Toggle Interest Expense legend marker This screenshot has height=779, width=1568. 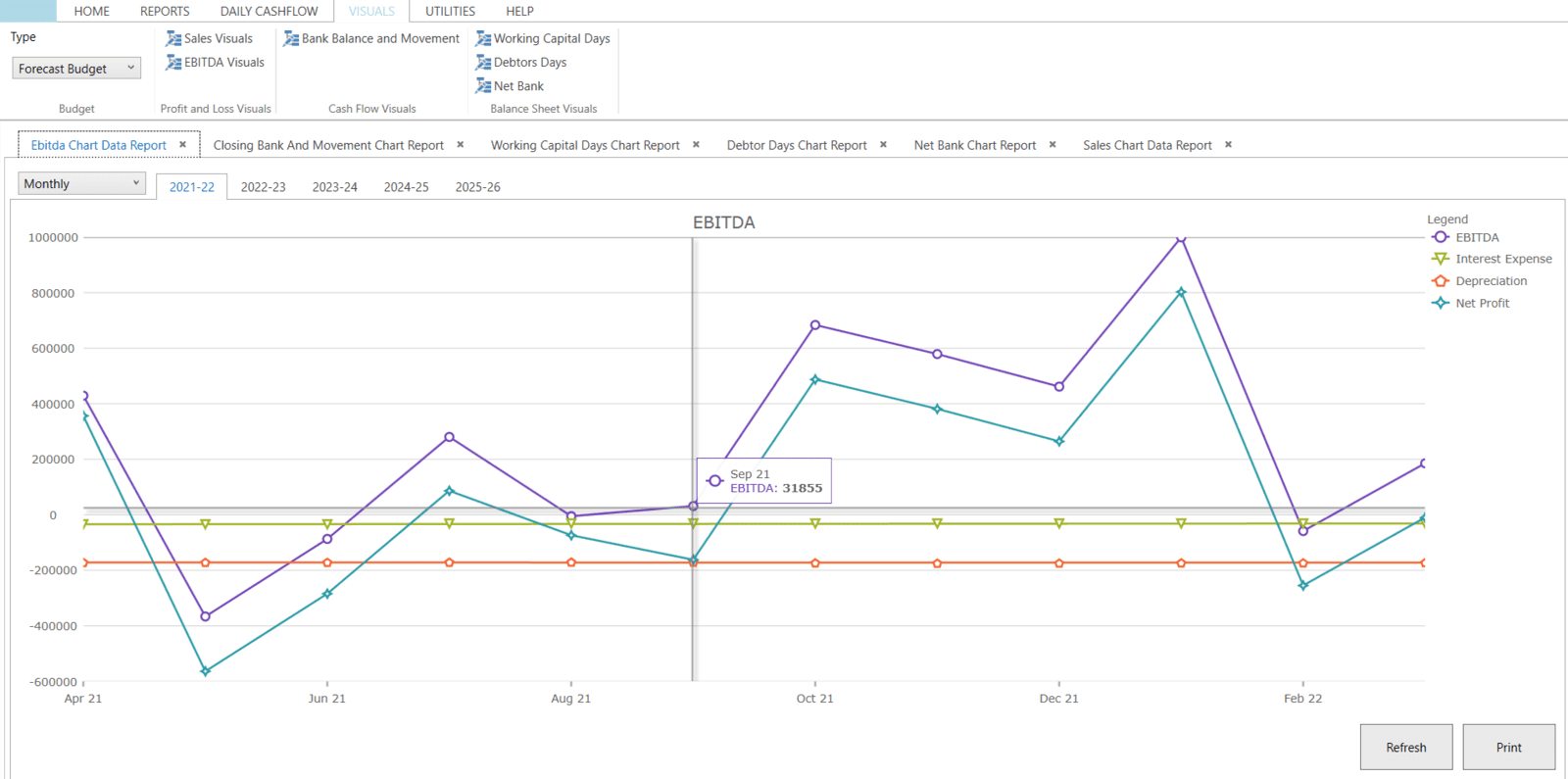pos(1440,259)
